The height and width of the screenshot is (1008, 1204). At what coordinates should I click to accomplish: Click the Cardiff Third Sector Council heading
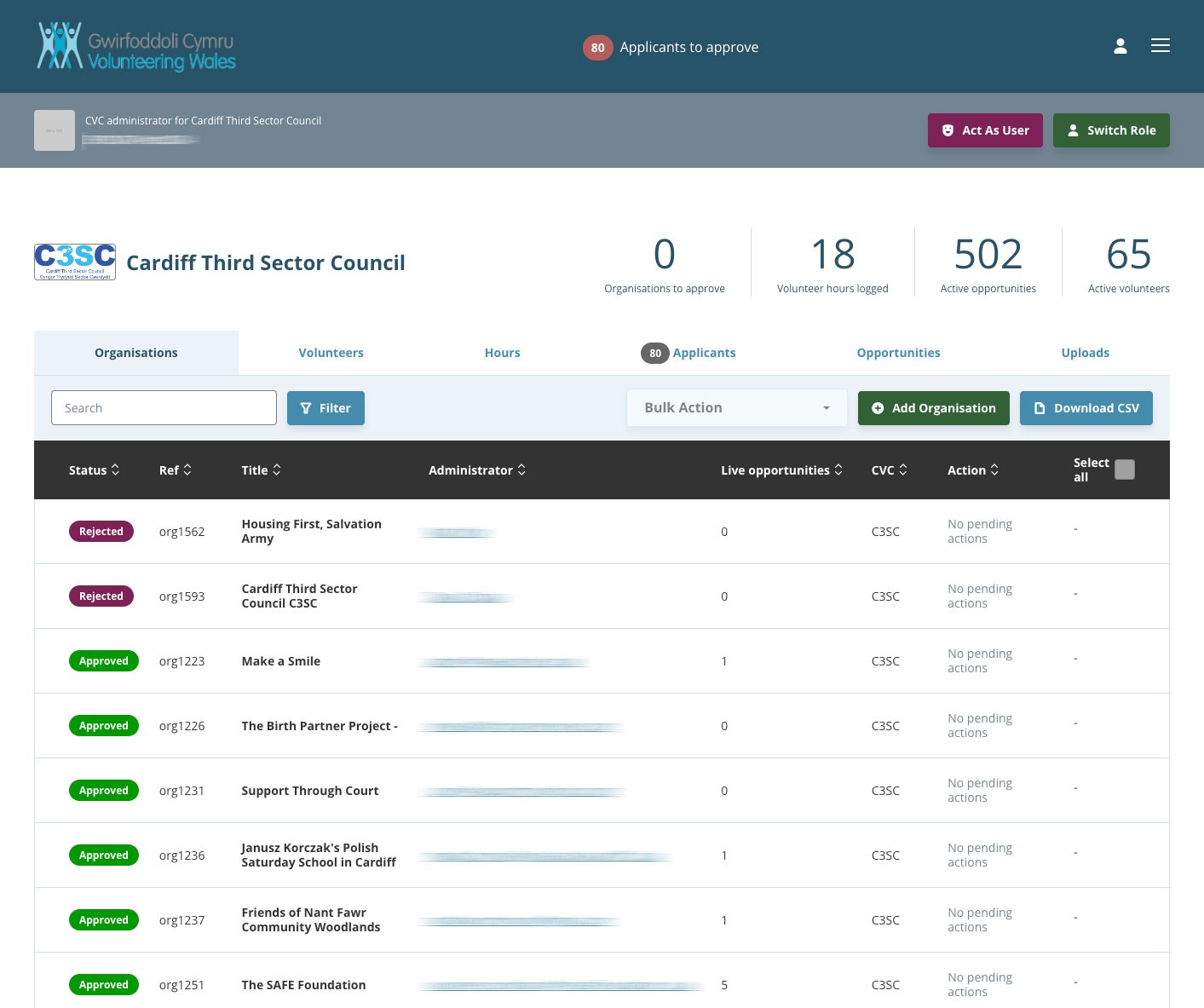266,262
